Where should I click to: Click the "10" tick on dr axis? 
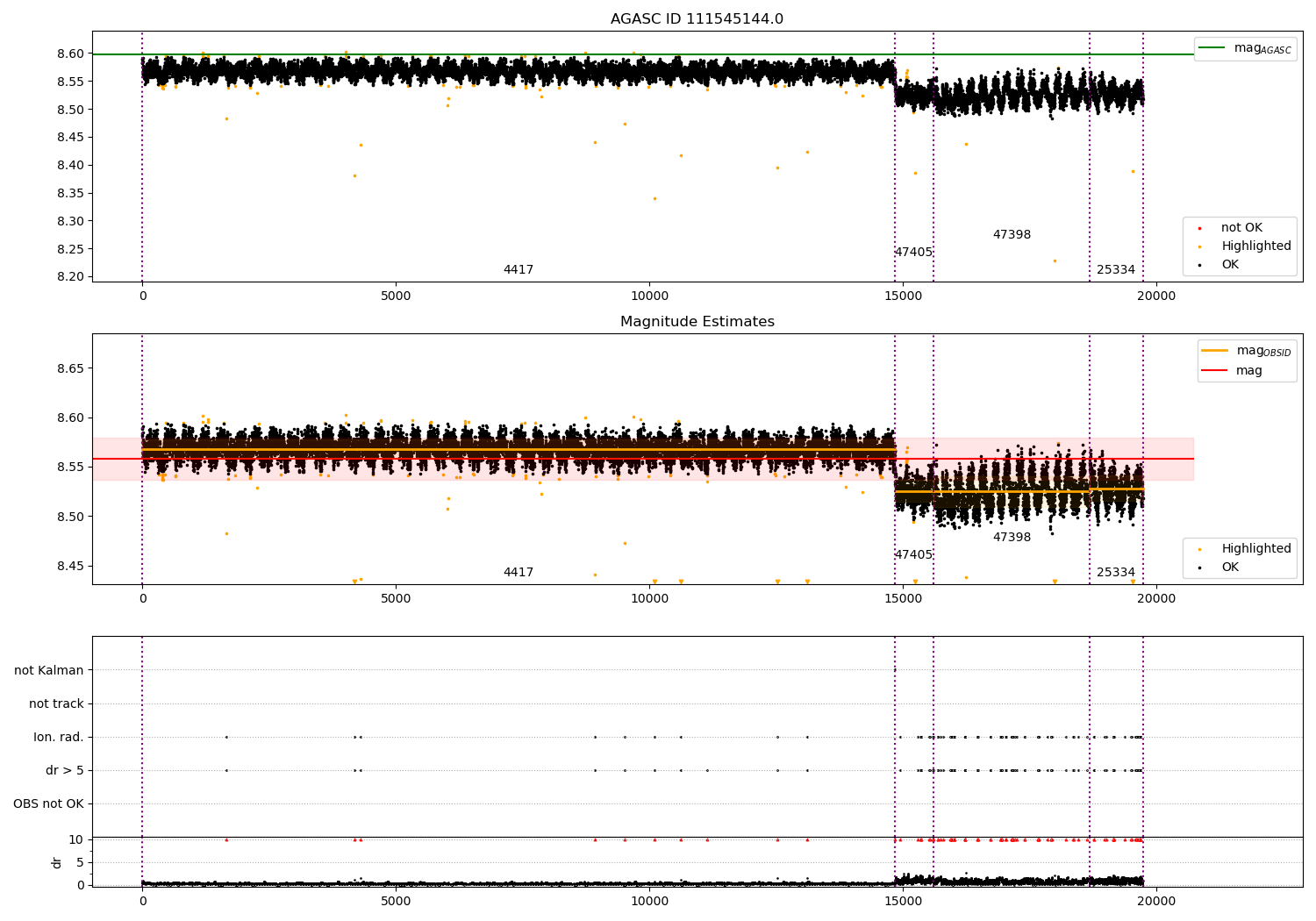[x=76, y=839]
